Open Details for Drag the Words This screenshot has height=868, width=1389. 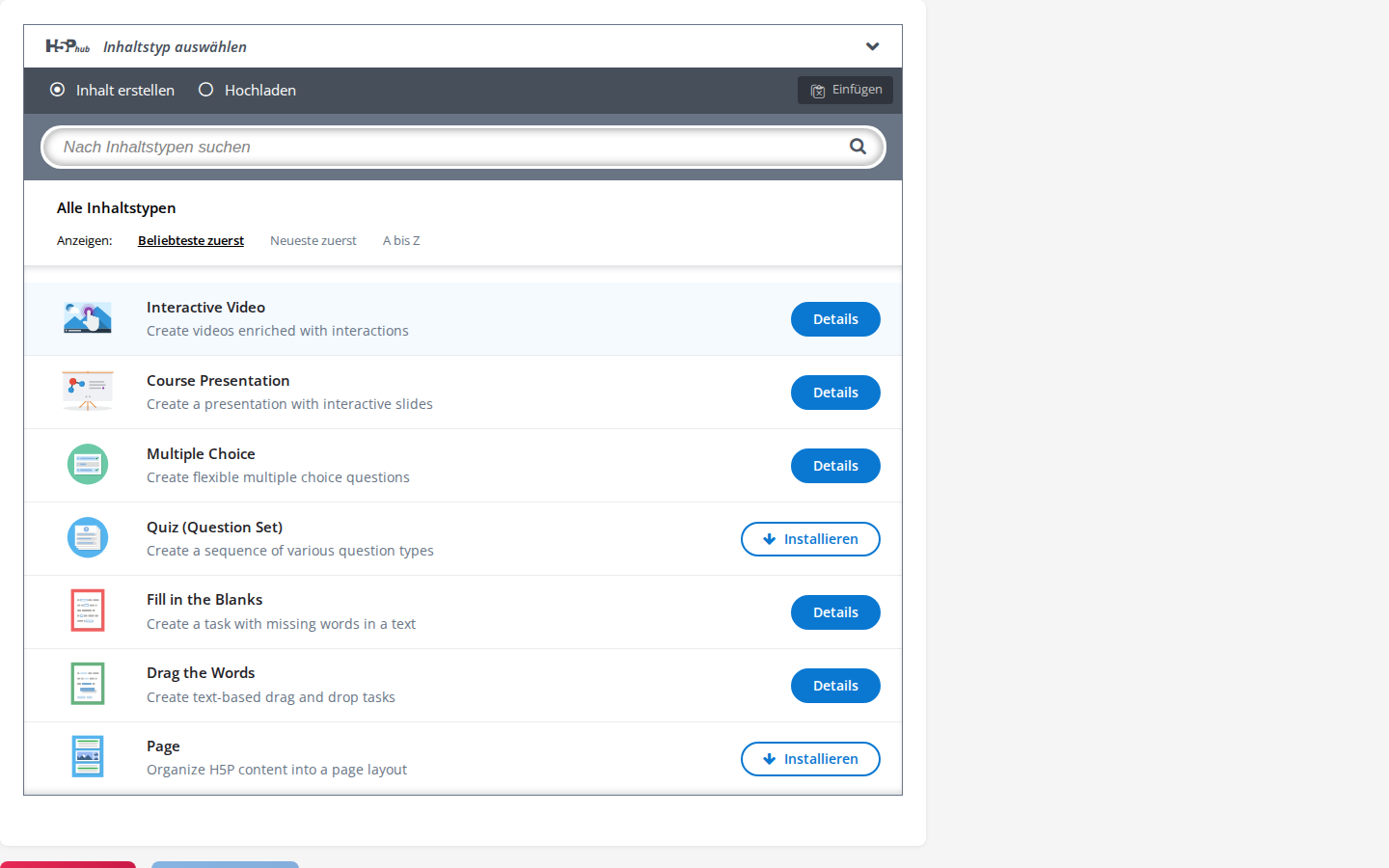835,686
